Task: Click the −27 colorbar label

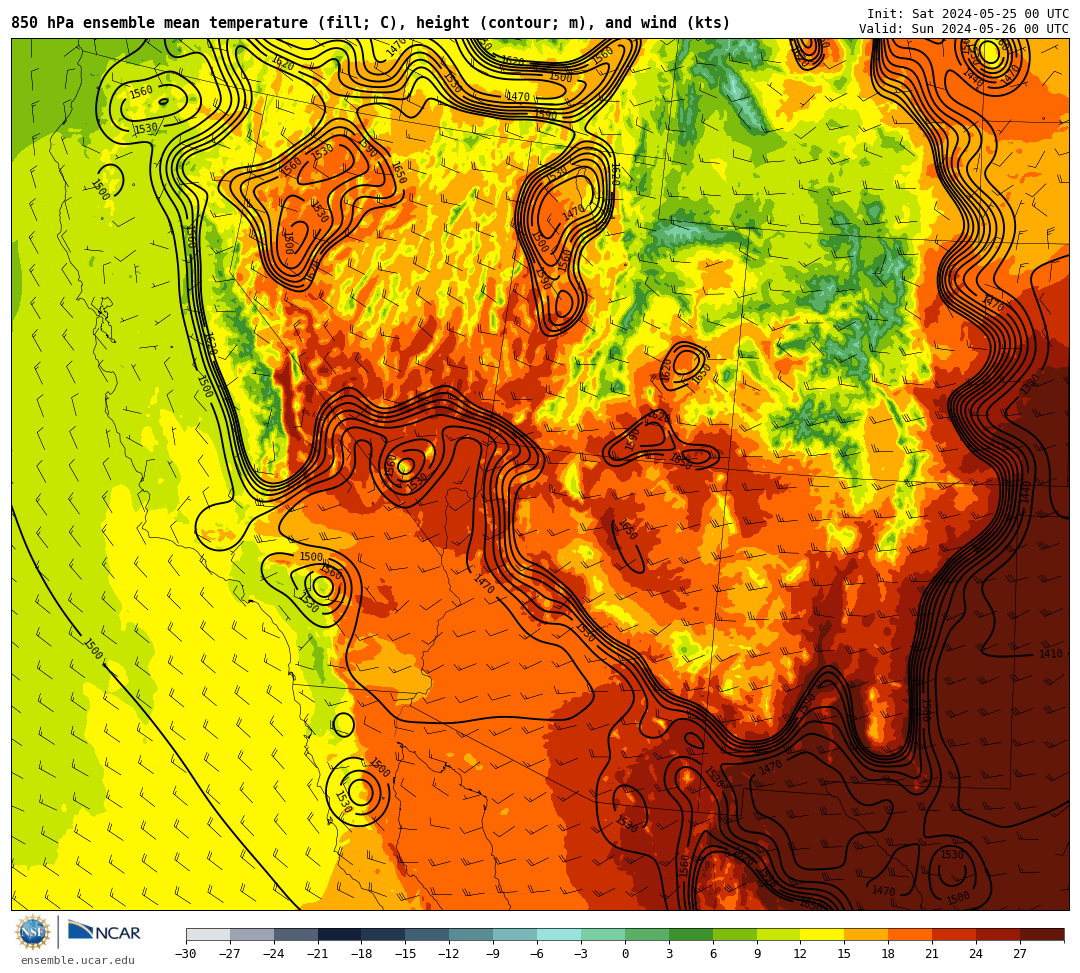Action: tap(230, 954)
